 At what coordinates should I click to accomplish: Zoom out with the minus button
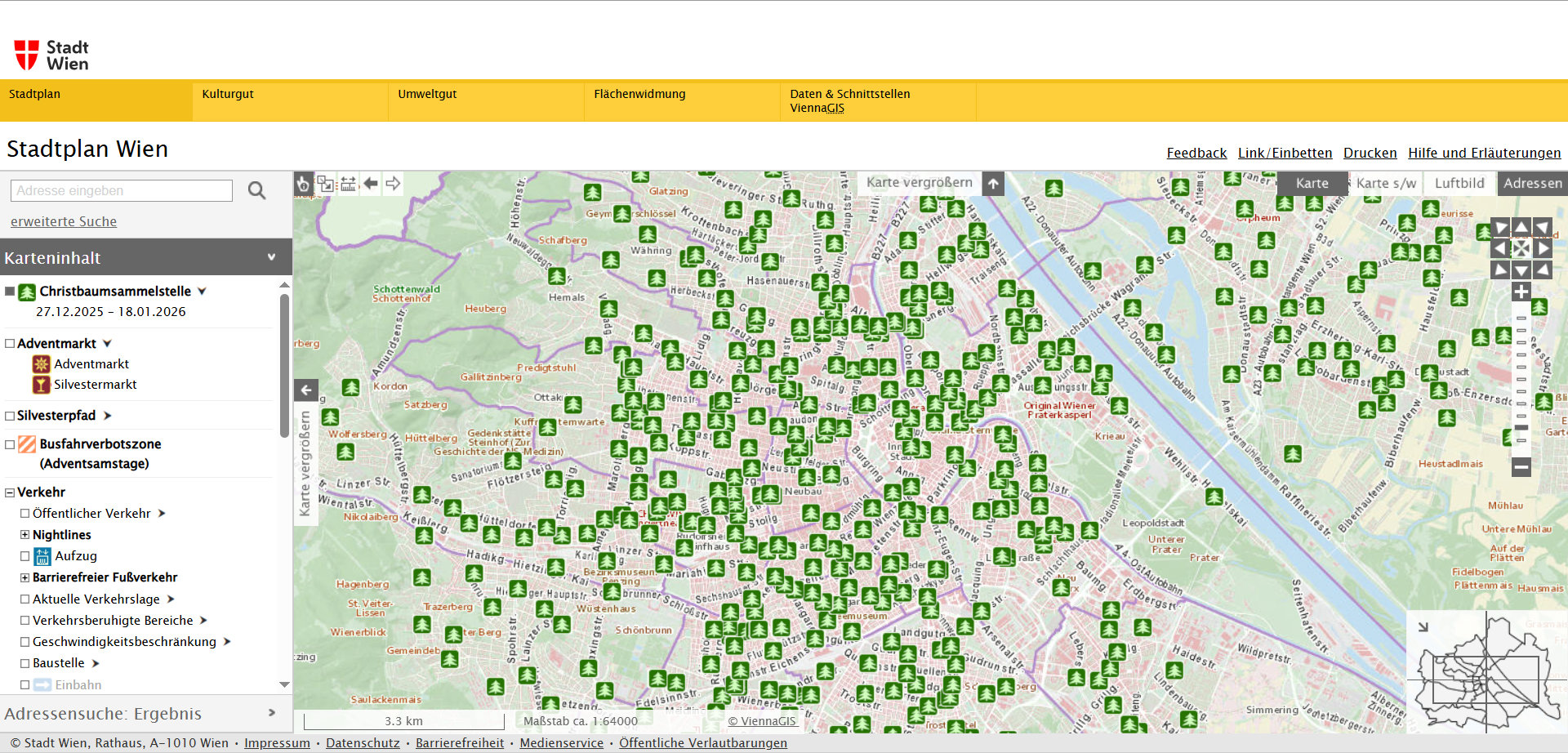click(1521, 467)
